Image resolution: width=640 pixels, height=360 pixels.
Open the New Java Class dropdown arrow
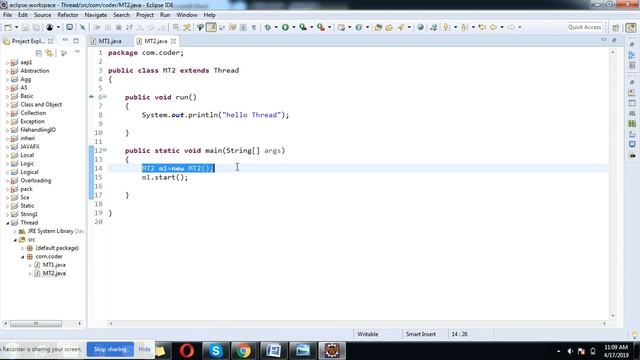pos(367,27)
